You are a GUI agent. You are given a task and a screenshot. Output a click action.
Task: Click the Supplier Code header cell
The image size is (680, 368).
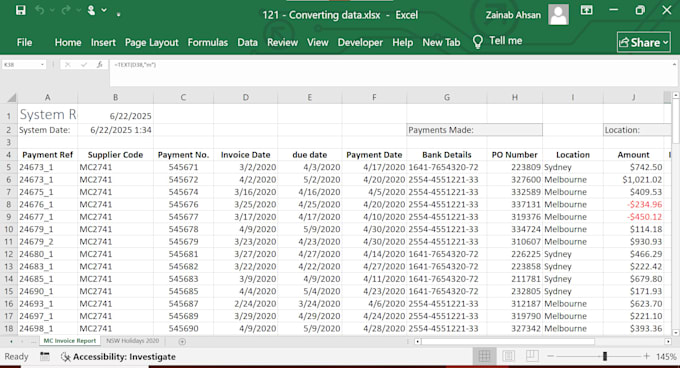[x=115, y=155]
